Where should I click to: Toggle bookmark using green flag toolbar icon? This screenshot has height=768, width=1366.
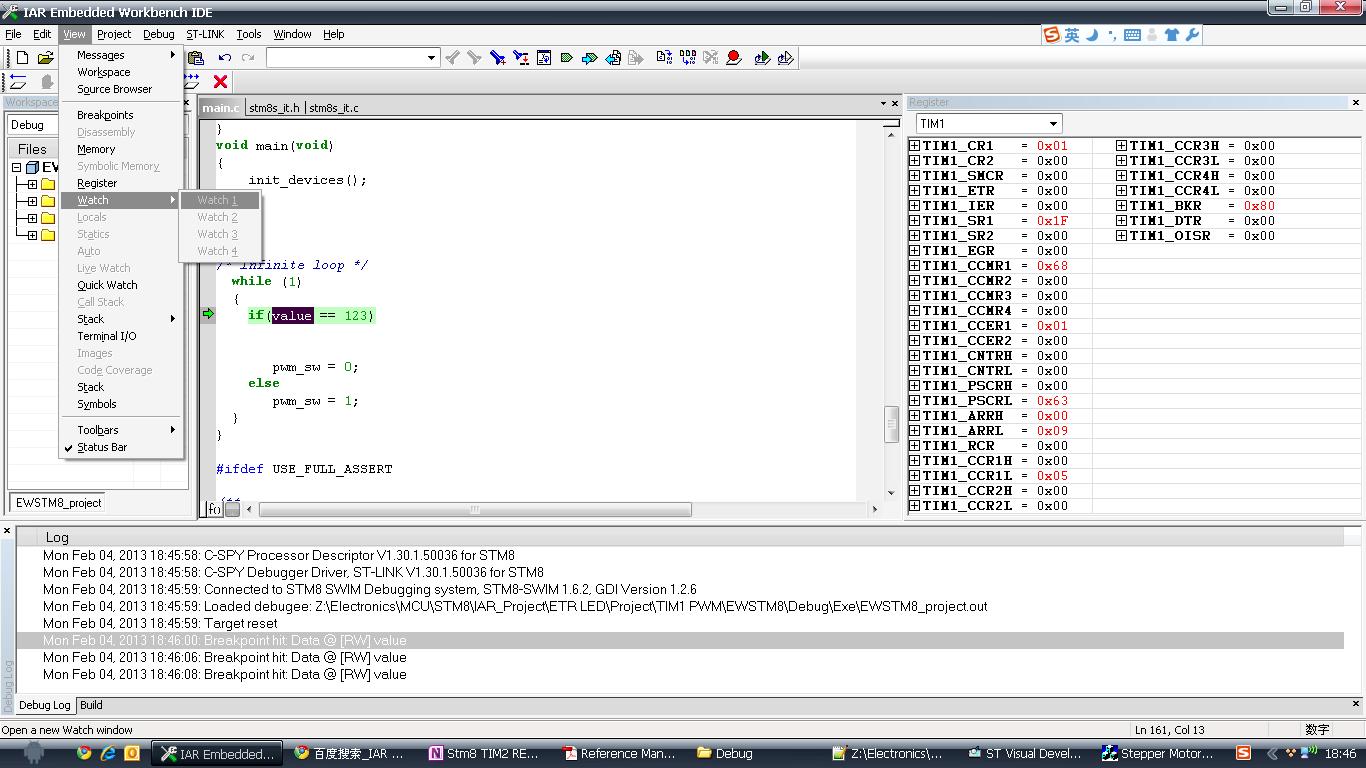tap(566, 58)
